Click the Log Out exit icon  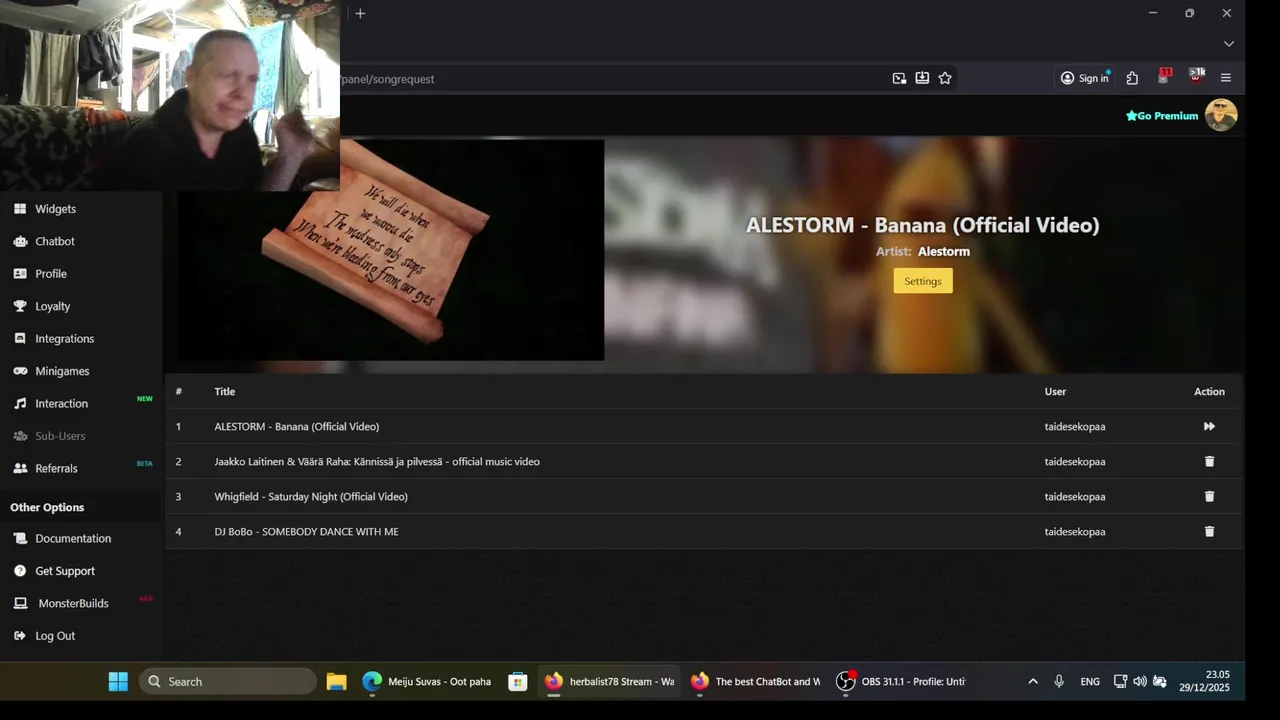click(x=20, y=636)
